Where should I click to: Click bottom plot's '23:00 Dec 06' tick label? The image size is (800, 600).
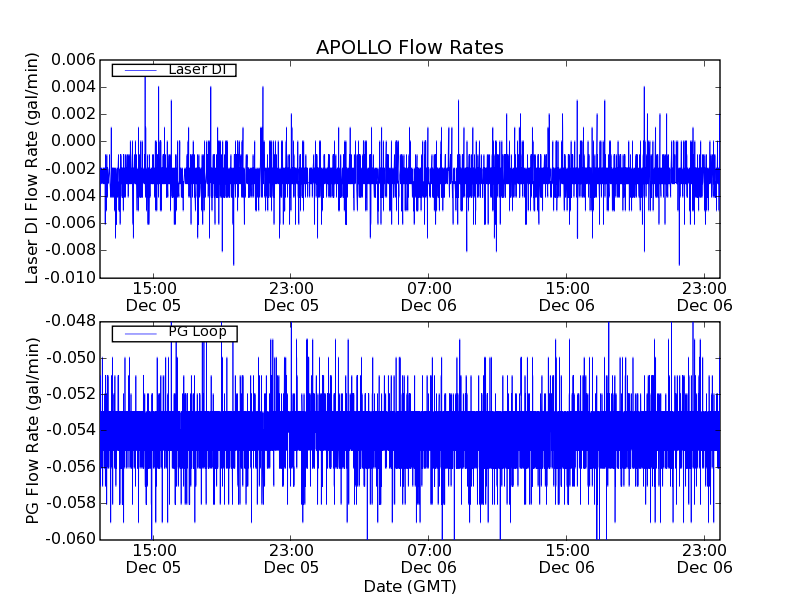click(705, 559)
